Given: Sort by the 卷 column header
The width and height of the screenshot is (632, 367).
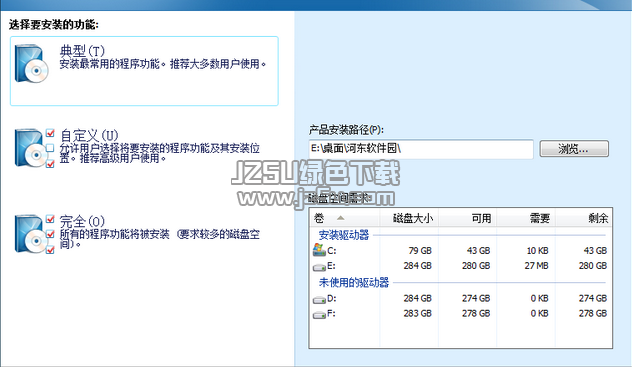Looking at the screenshot, I should click(x=344, y=218).
